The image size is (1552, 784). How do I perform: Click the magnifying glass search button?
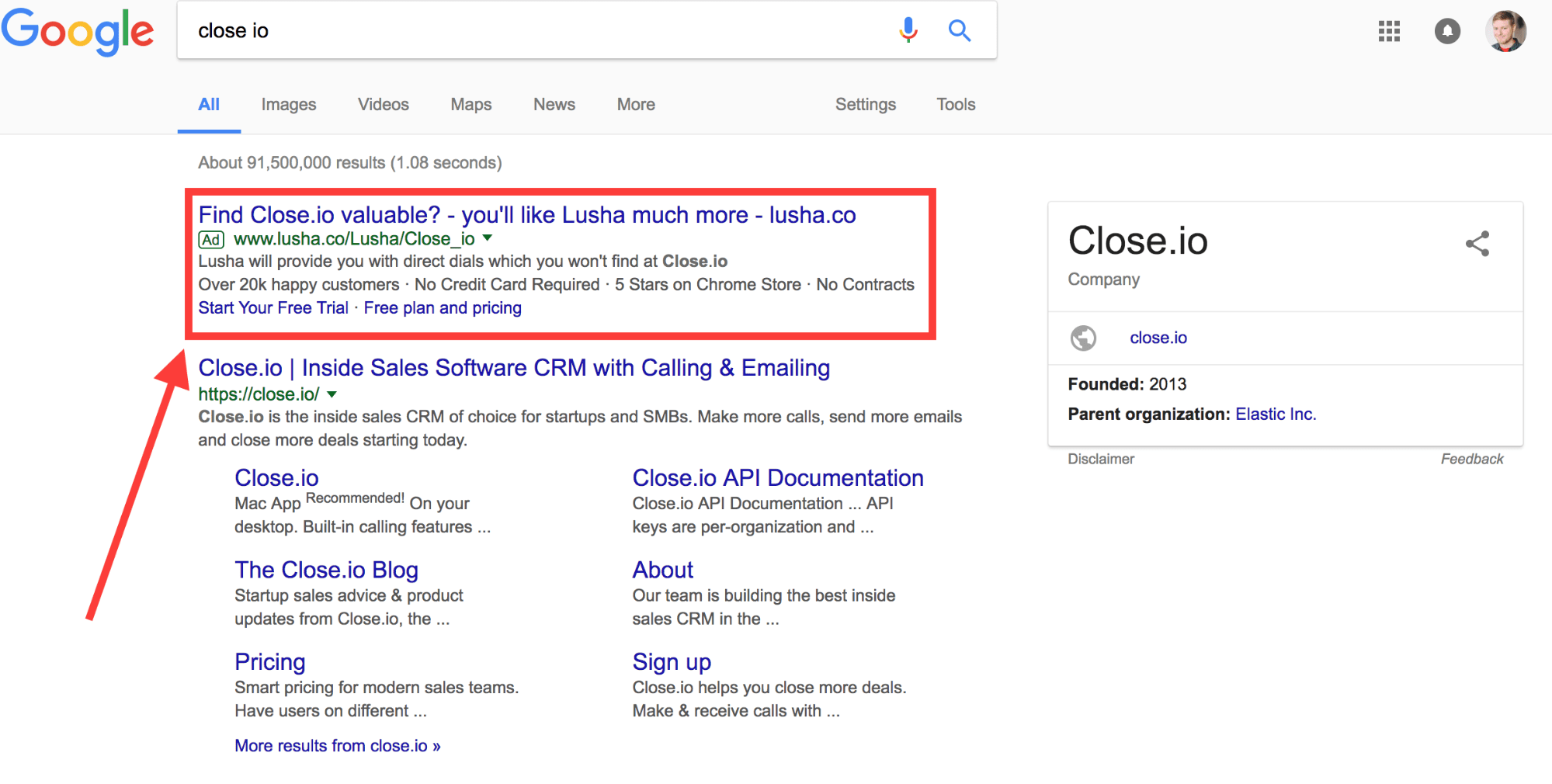tap(960, 30)
